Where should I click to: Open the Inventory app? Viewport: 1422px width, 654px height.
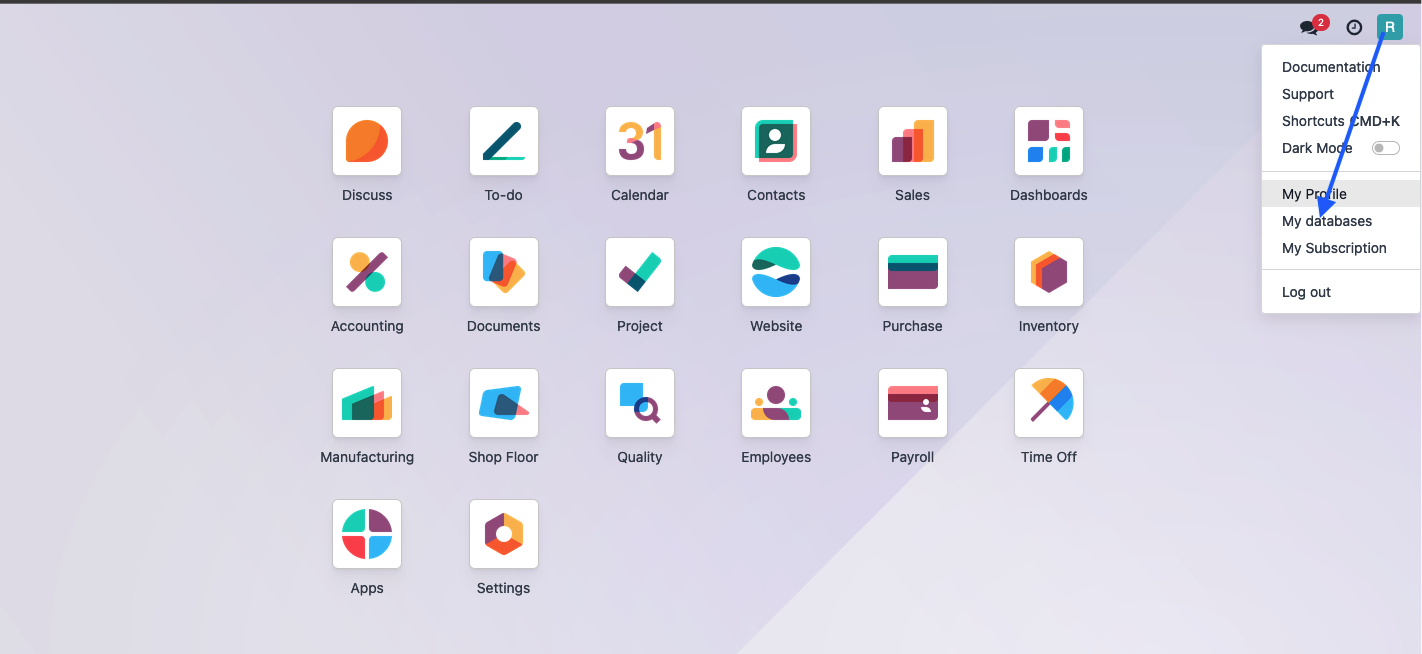[1049, 272]
